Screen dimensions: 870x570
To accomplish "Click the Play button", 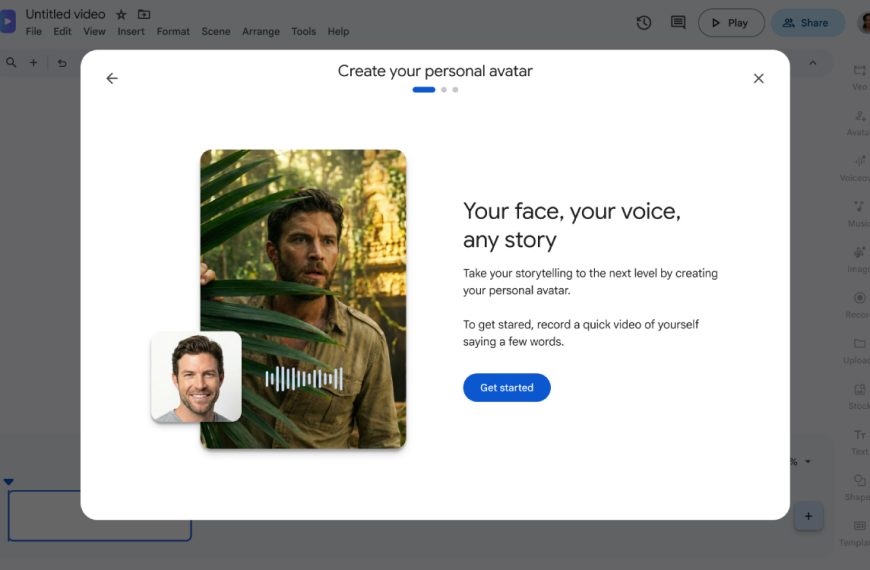I will point(731,23).
